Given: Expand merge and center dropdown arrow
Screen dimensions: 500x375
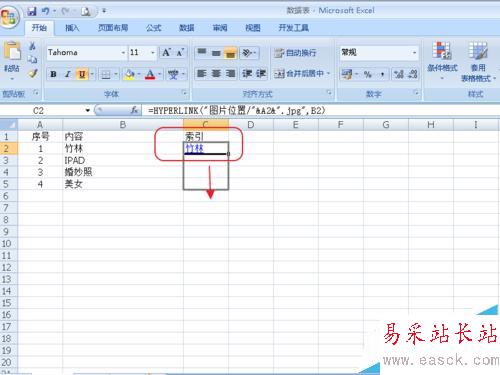Looking at the screenshot, I should pos(328,73).
